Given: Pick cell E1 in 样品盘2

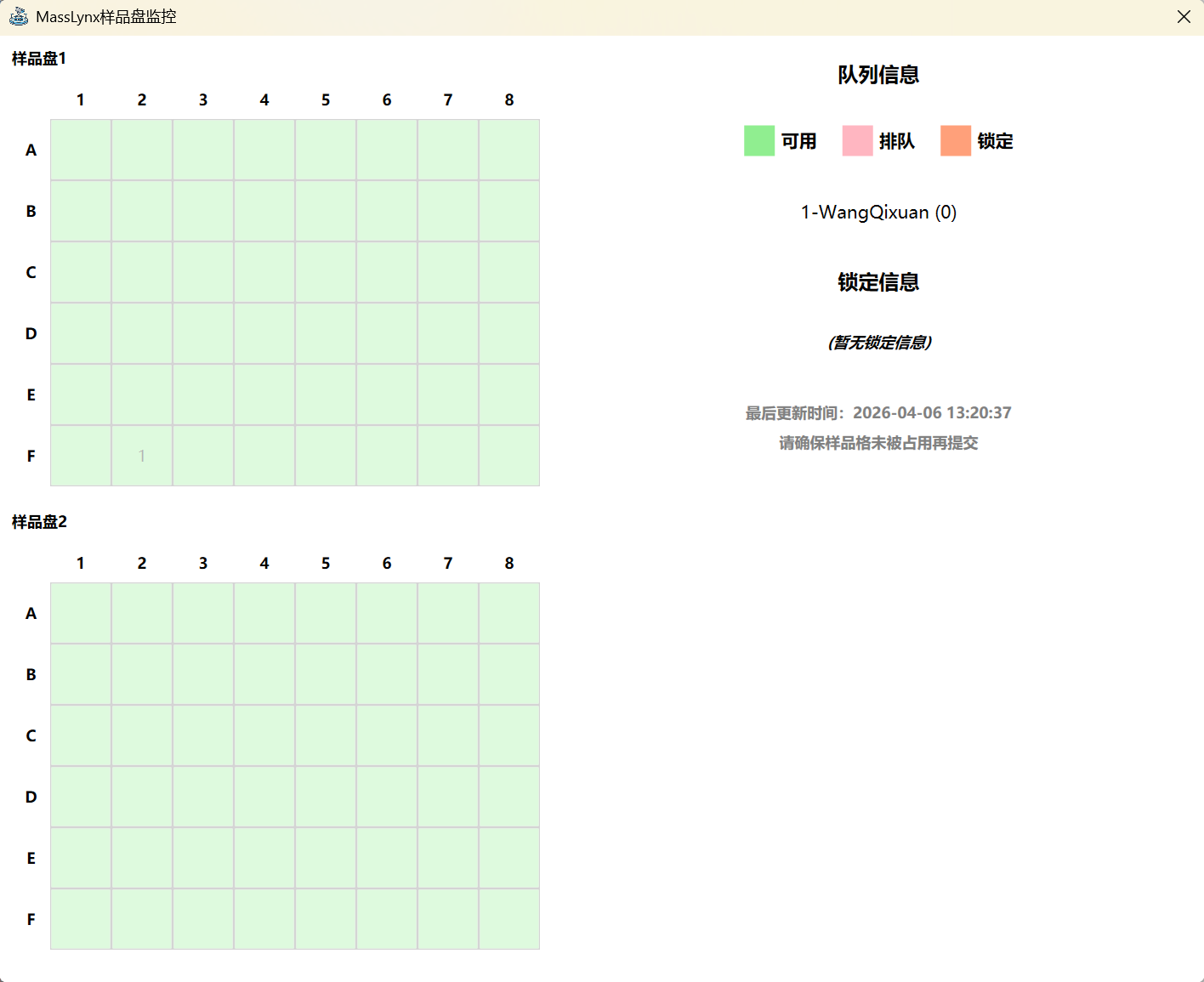Looking at the screenshot, I should [81, 858].
